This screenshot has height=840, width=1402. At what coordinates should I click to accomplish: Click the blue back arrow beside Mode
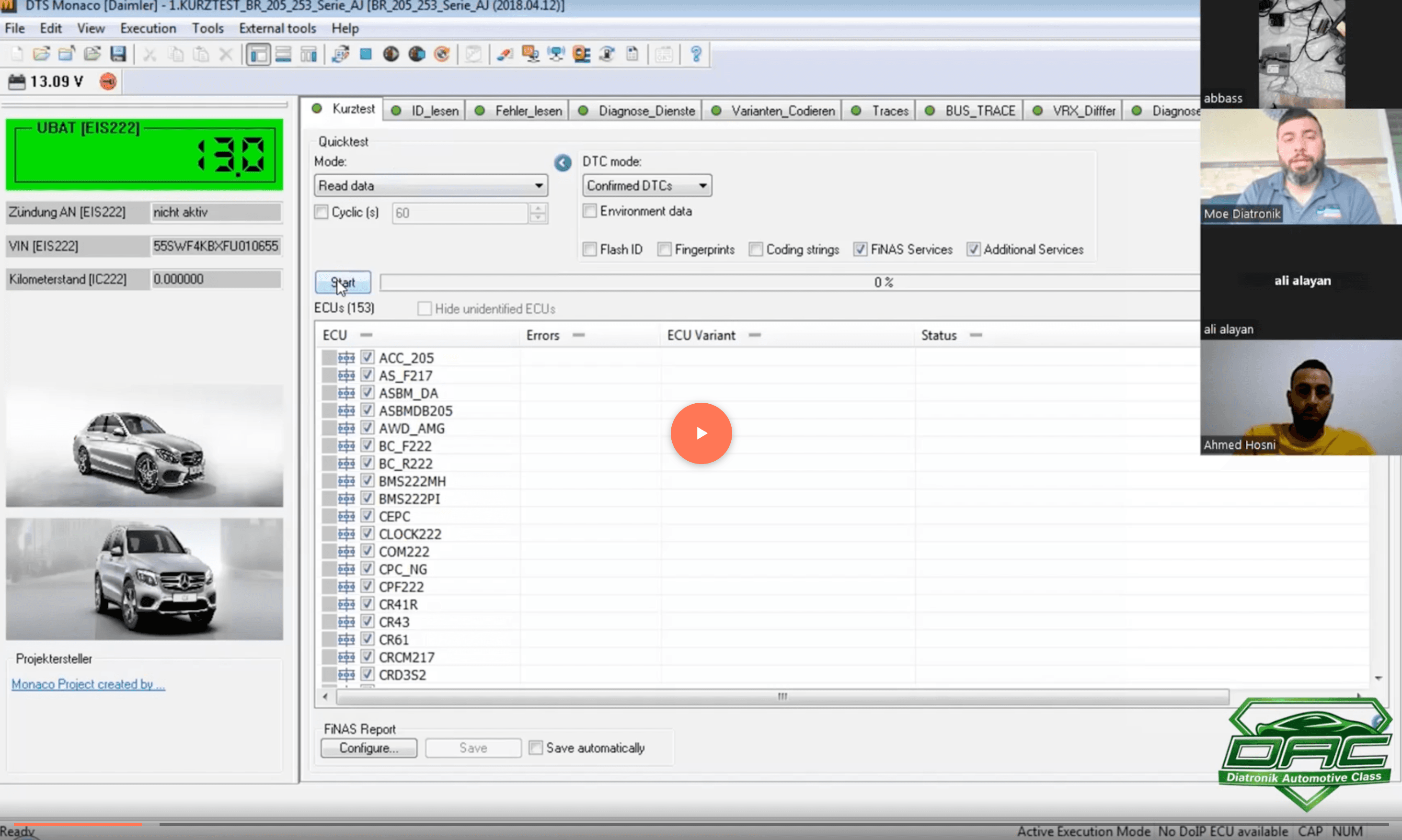click(x=562, y=163)
